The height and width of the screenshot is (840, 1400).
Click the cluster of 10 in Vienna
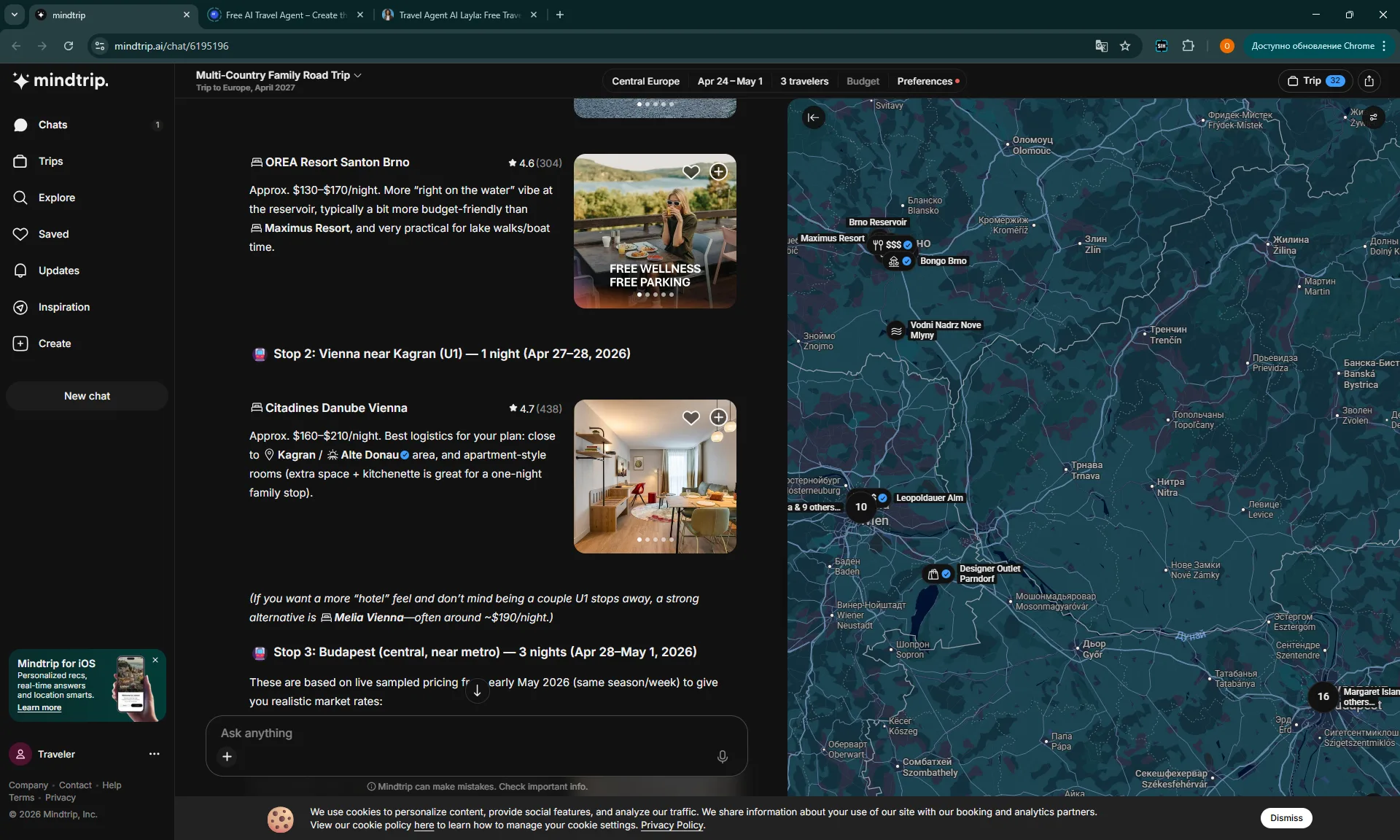[x=861, y=507]
